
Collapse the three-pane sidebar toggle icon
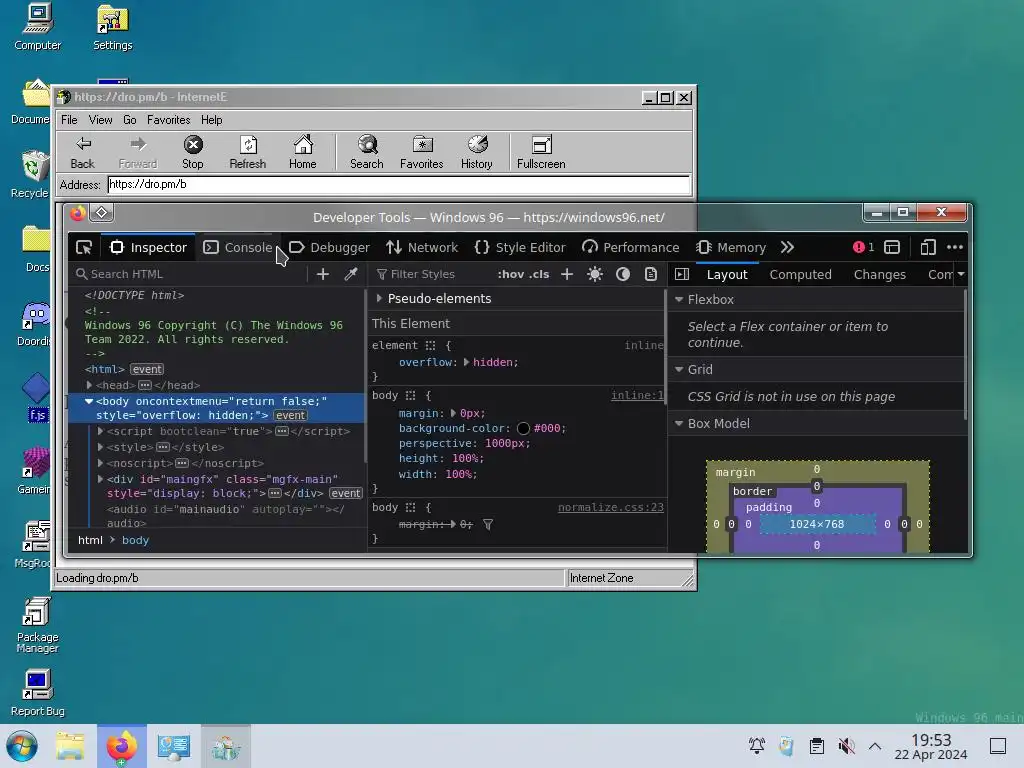[x=682, y=274]
